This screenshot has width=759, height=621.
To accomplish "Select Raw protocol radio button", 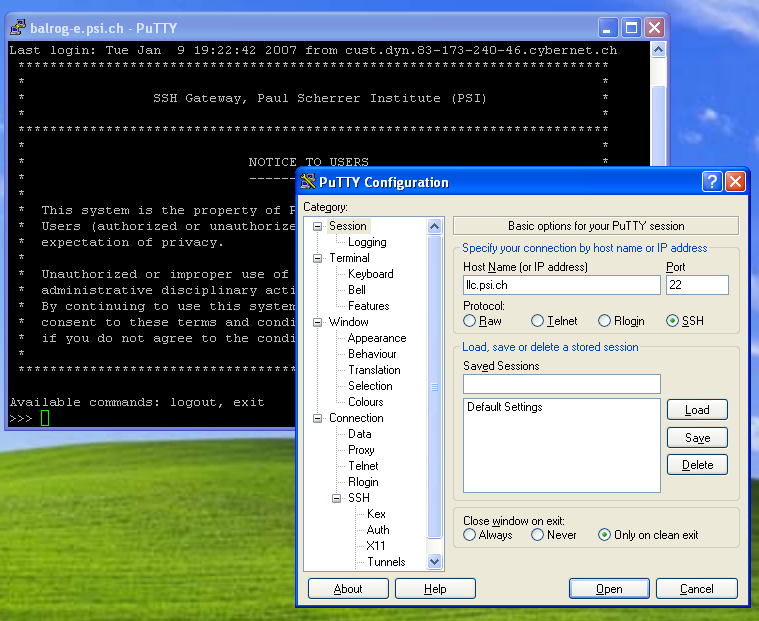I will point(469,321).
